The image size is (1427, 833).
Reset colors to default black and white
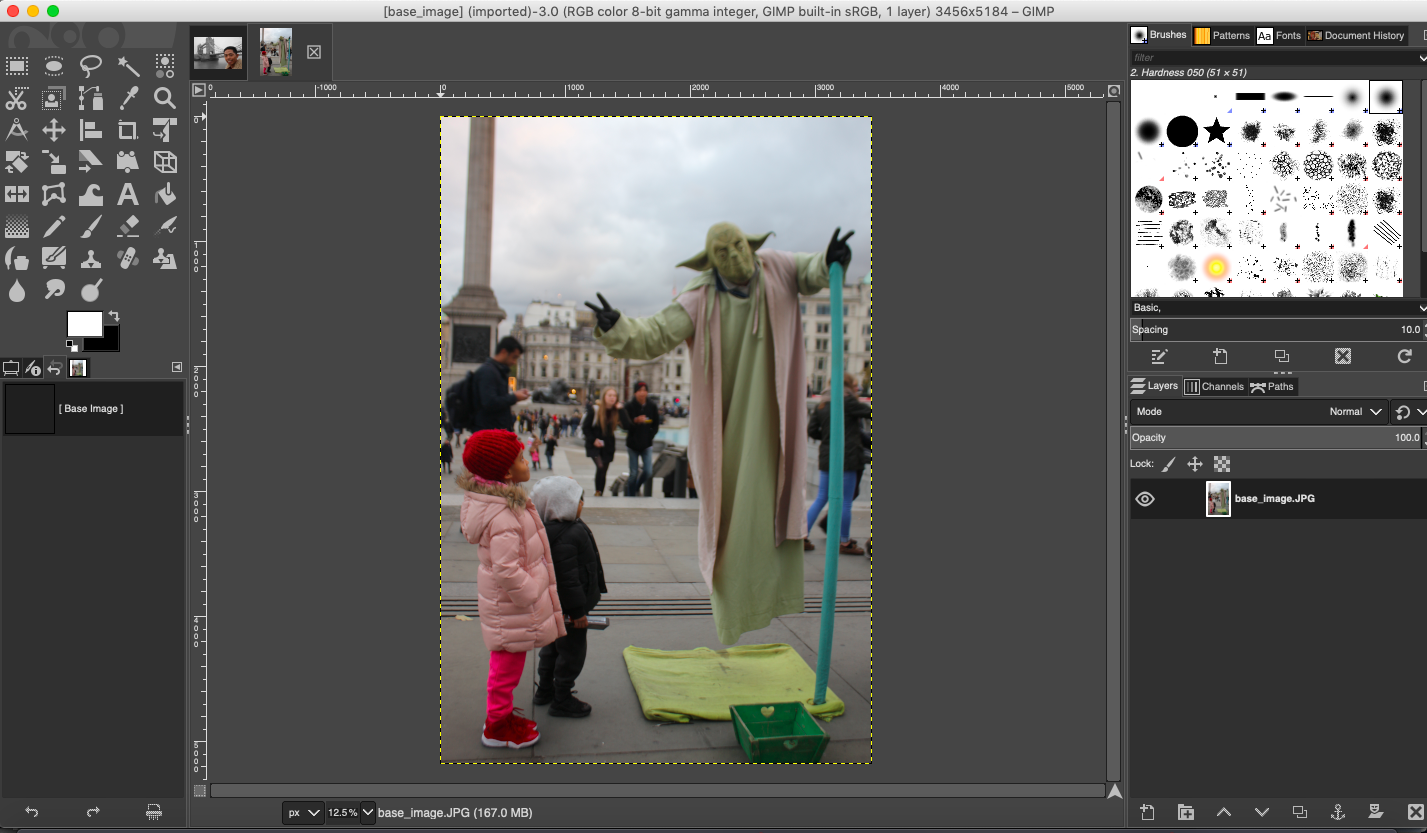[x=72, y=345]
